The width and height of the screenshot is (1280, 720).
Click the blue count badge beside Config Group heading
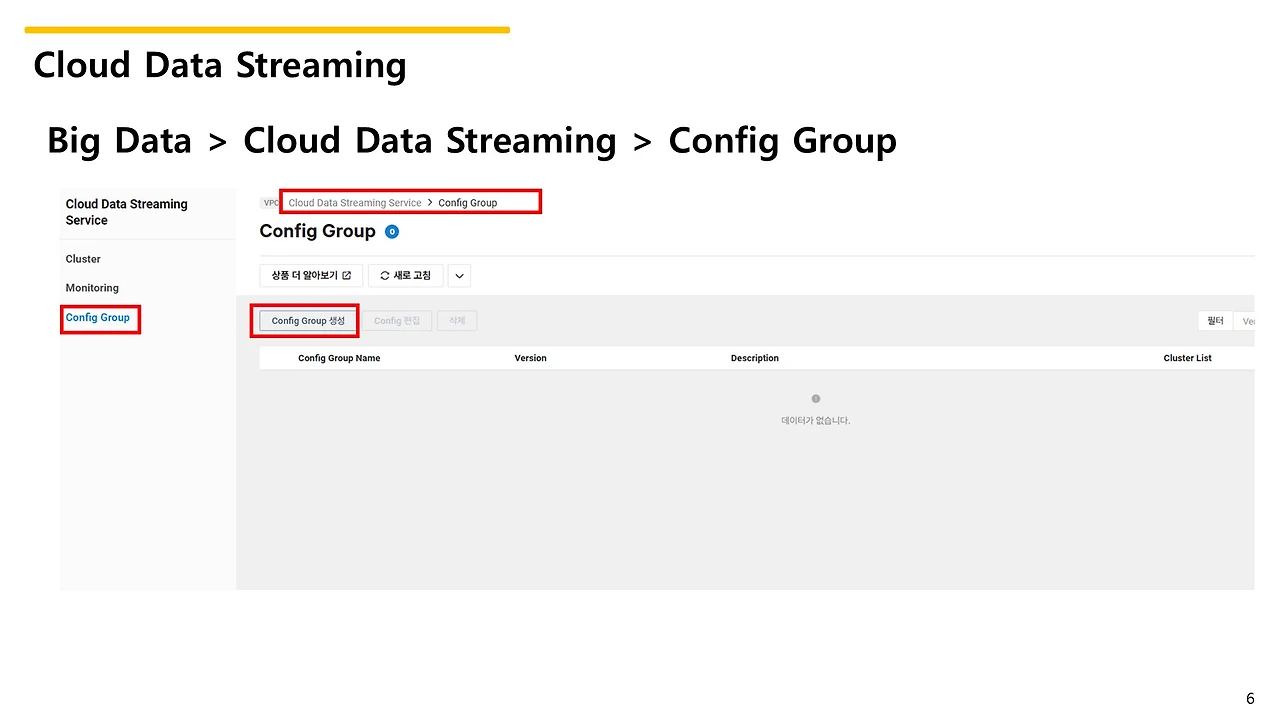[392, 232]
